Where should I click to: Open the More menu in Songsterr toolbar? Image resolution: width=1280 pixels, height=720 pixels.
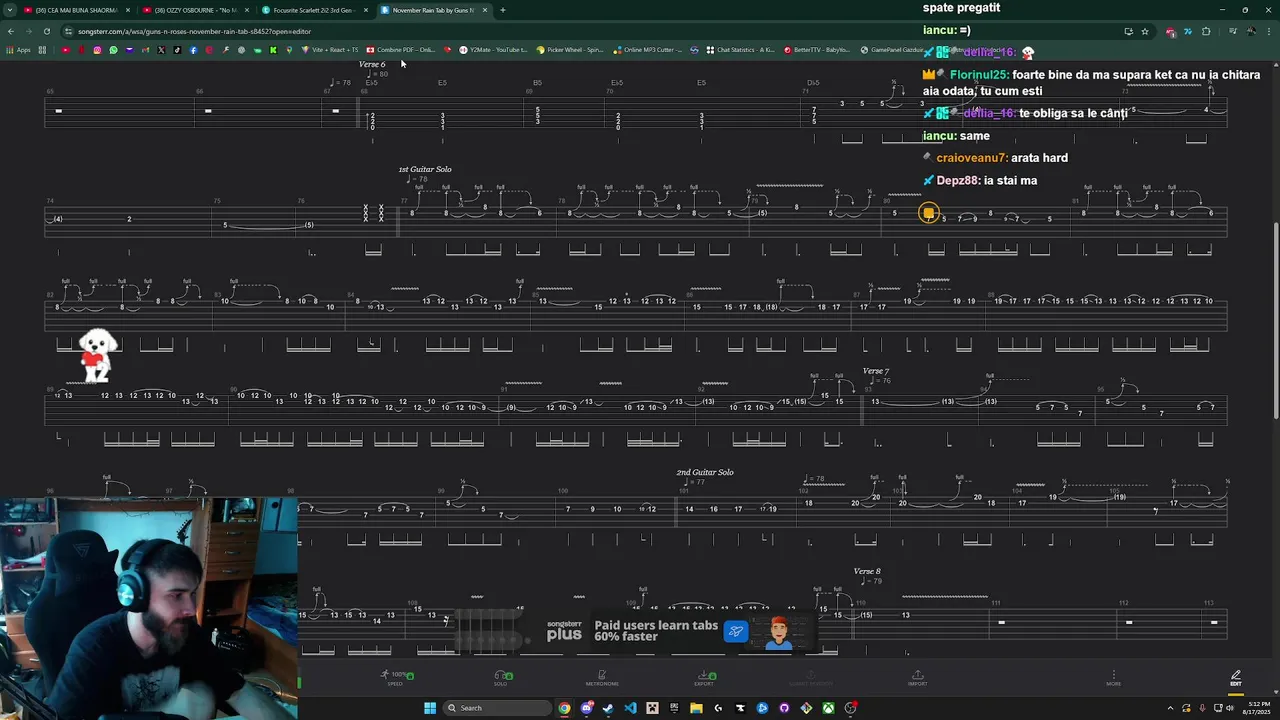pyautogui.click(x=1113, y=678)
